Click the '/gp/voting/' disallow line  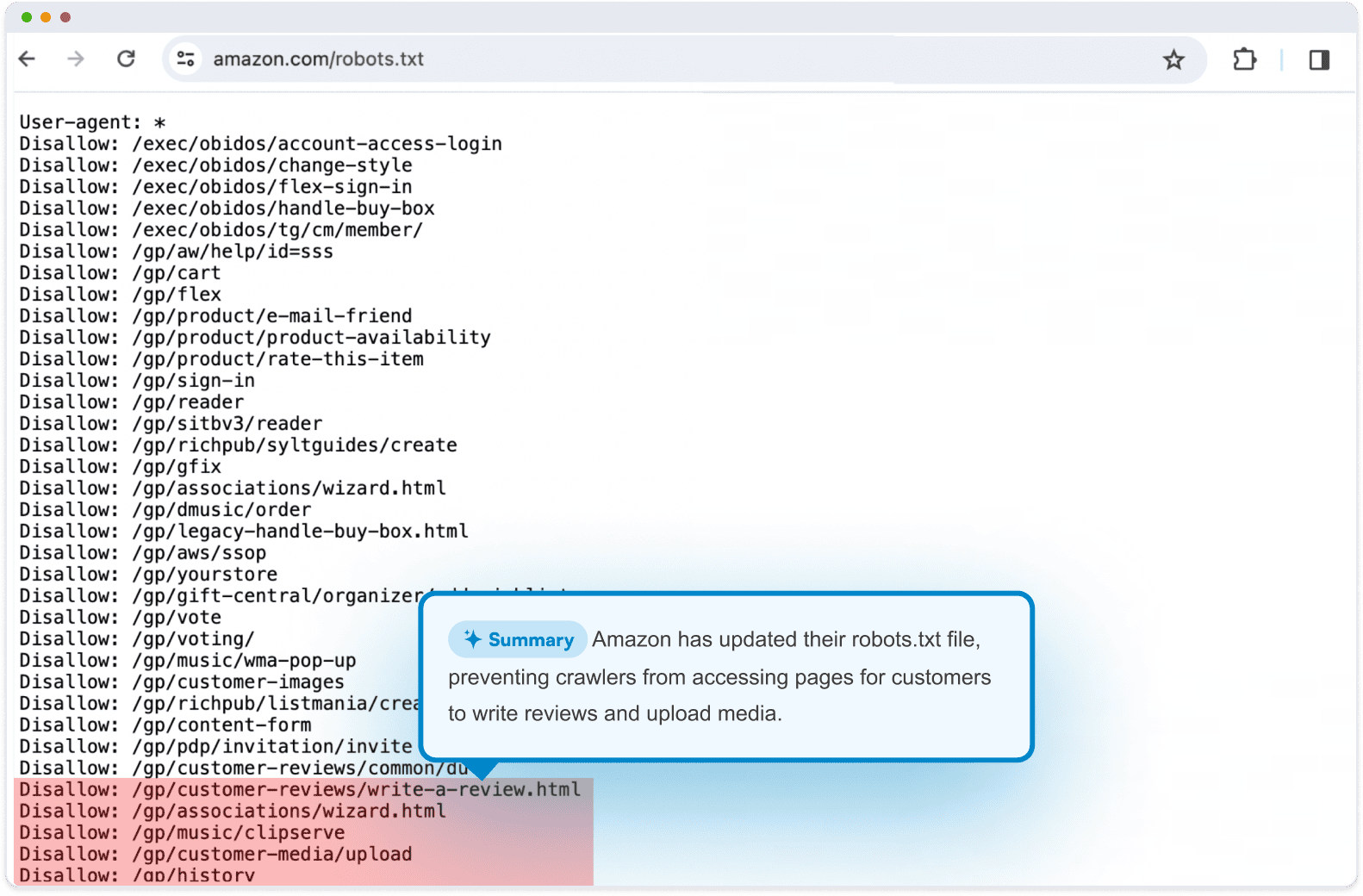(x=138, y=639)
